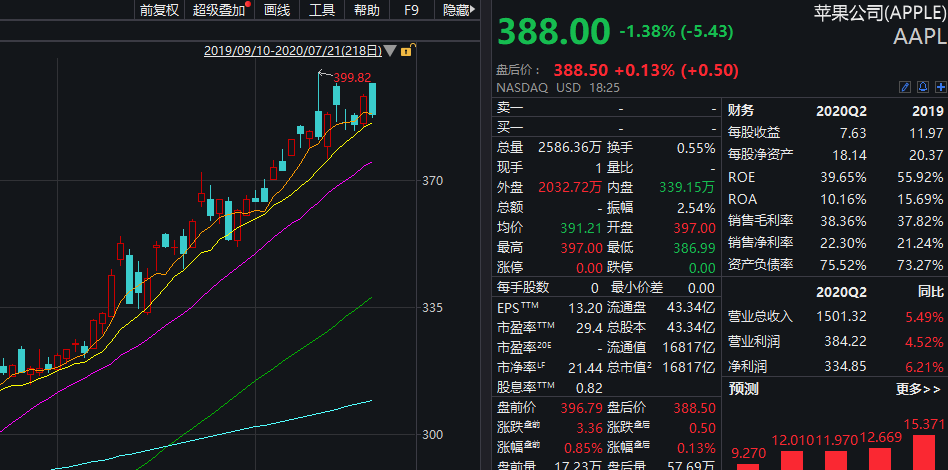Click the 市盈率 29.4 value
This screenshot has width=948, height=470.
[x=590, y=328]
